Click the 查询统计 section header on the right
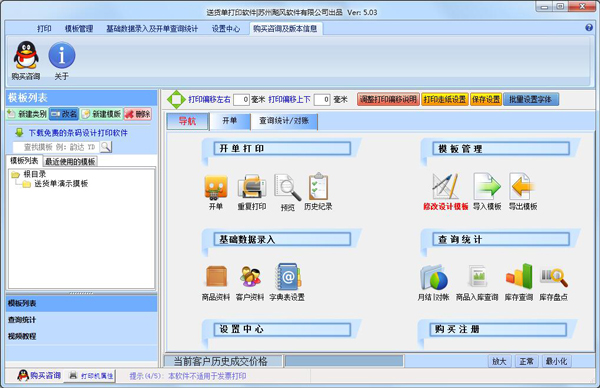Viewport: 600px width, 388px height. click(x=501, y=240)
